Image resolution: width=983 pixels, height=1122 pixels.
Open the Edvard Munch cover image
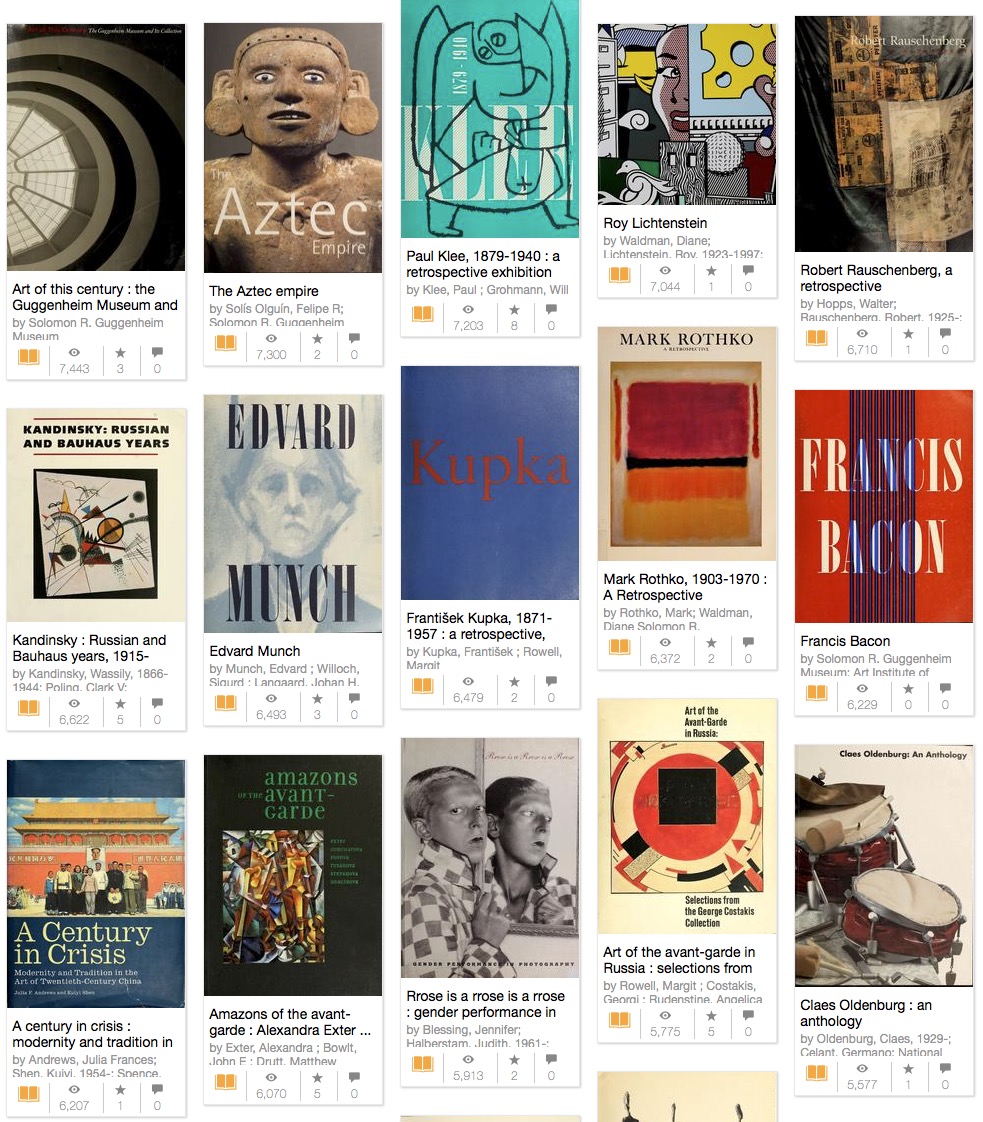click(x=293, y=514)
